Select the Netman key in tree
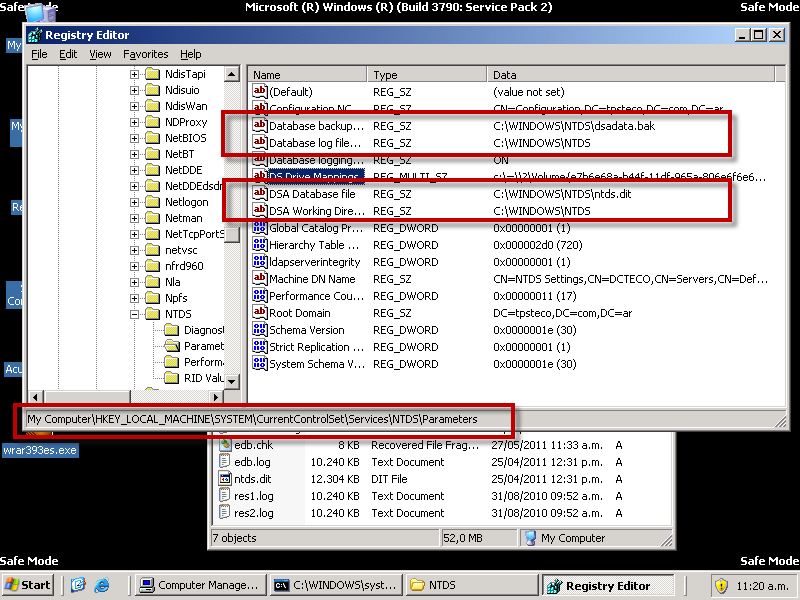 183,218
